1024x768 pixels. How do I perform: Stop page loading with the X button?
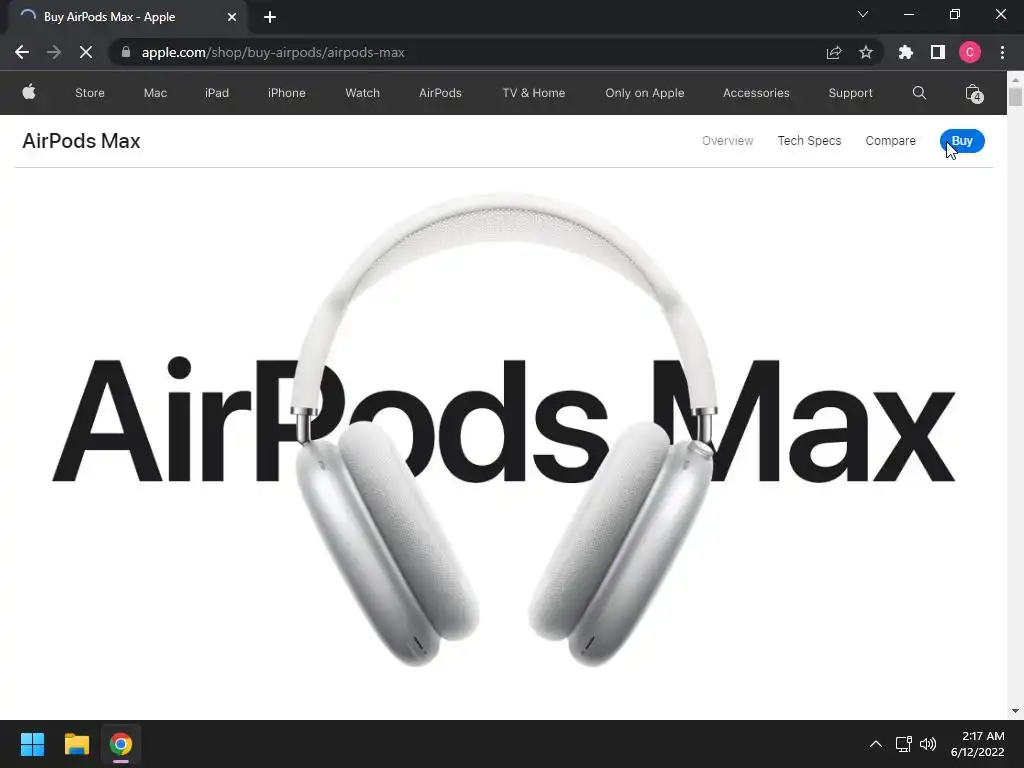point(86,52)
